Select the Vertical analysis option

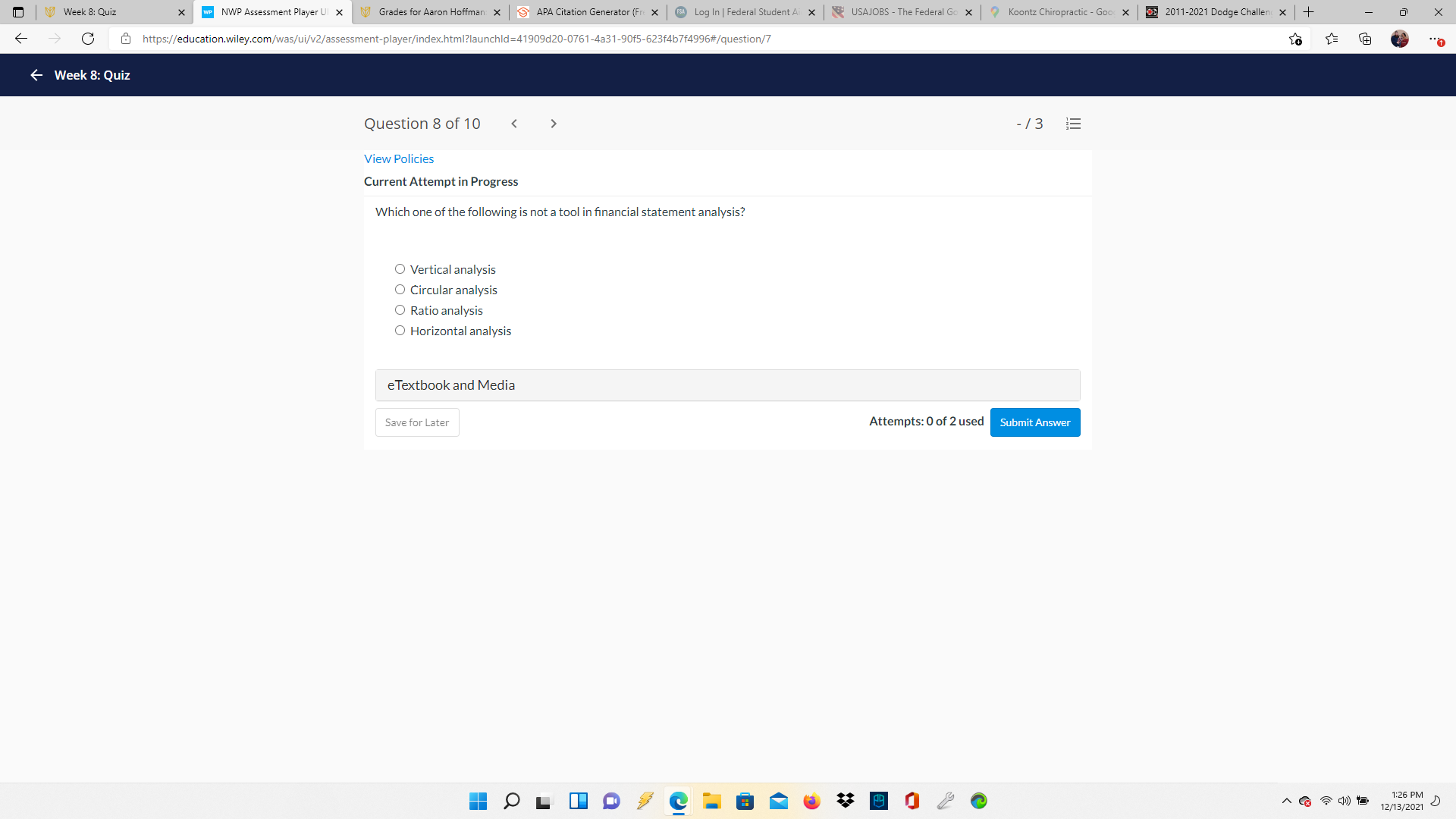pos(400,269)
